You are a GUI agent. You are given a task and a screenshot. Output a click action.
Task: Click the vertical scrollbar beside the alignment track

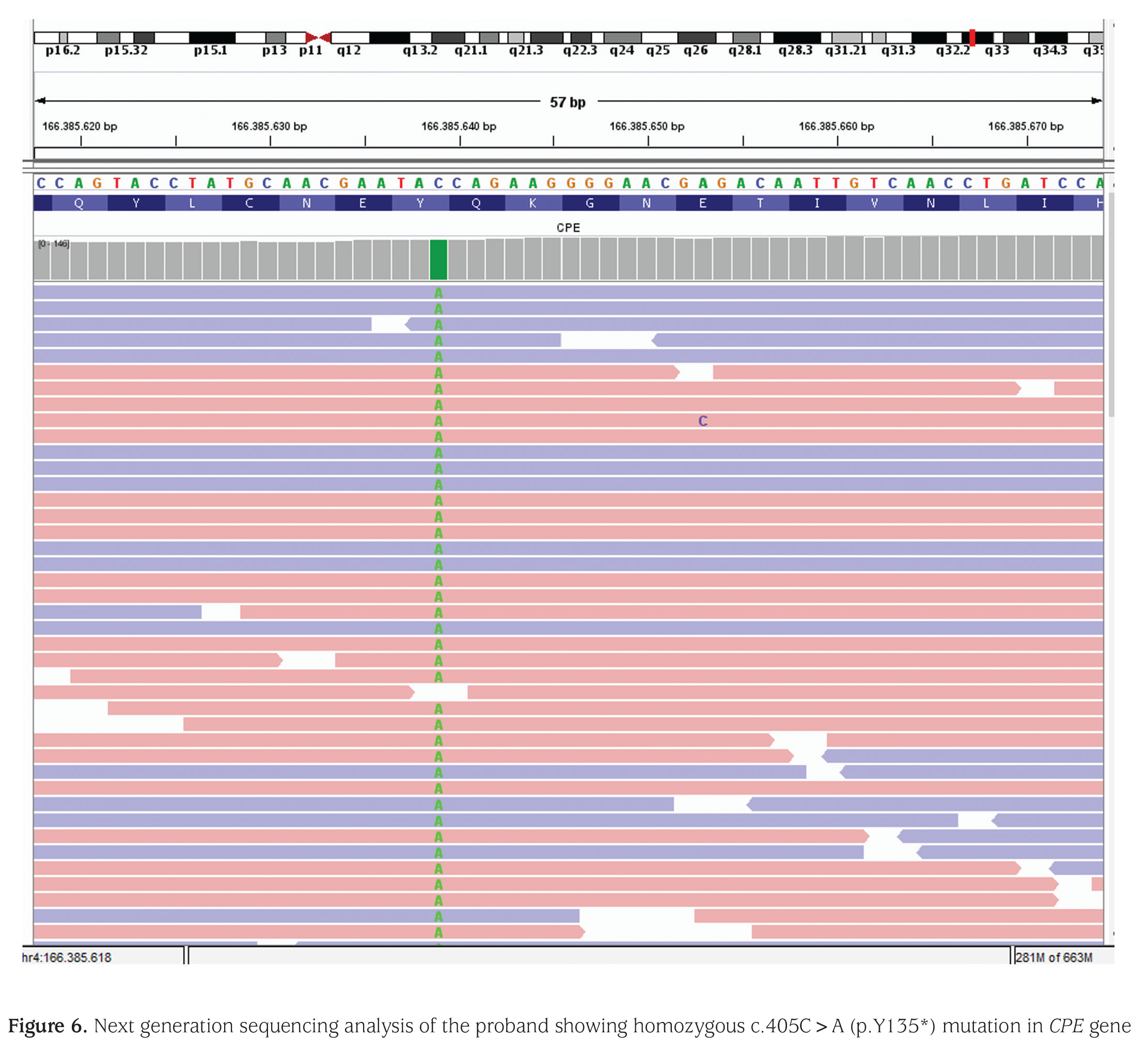pos(1111,305)
